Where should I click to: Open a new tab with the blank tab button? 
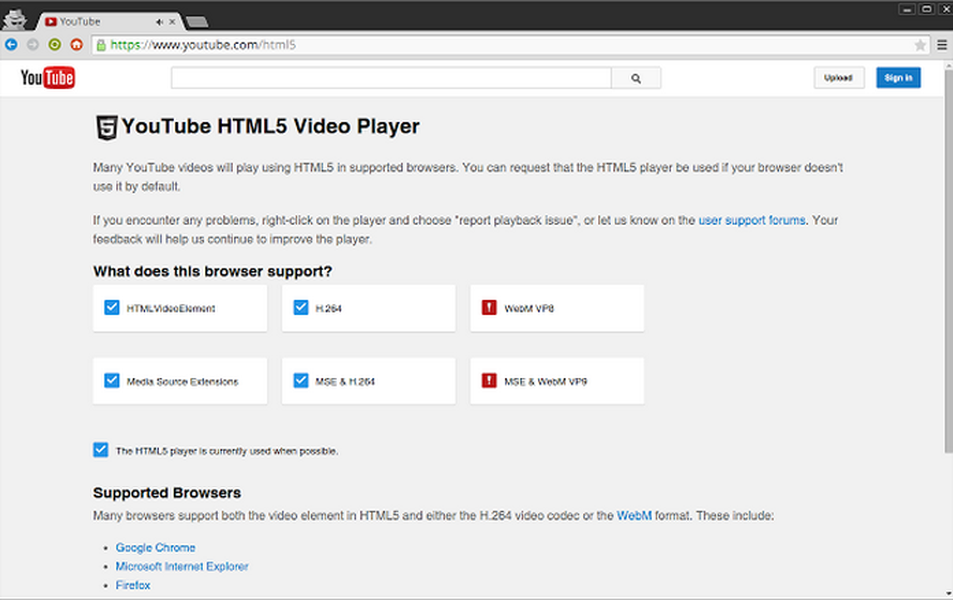197,22
